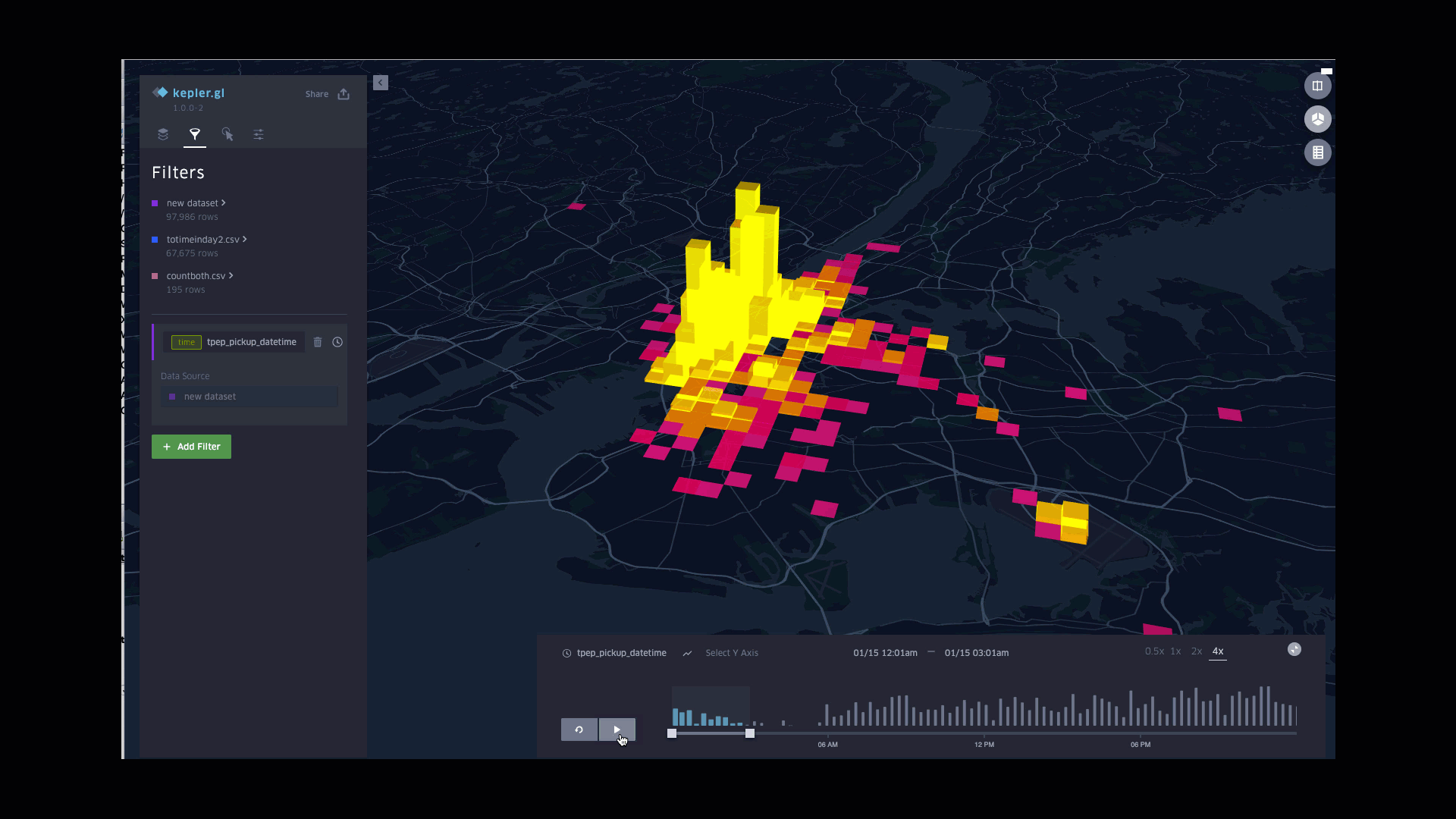Set playback speed to 2x

(x=1196, y=651)
